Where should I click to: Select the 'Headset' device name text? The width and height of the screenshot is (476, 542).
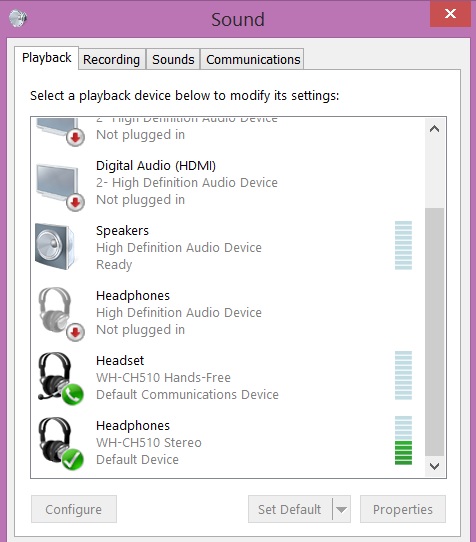tap(120, 361)
